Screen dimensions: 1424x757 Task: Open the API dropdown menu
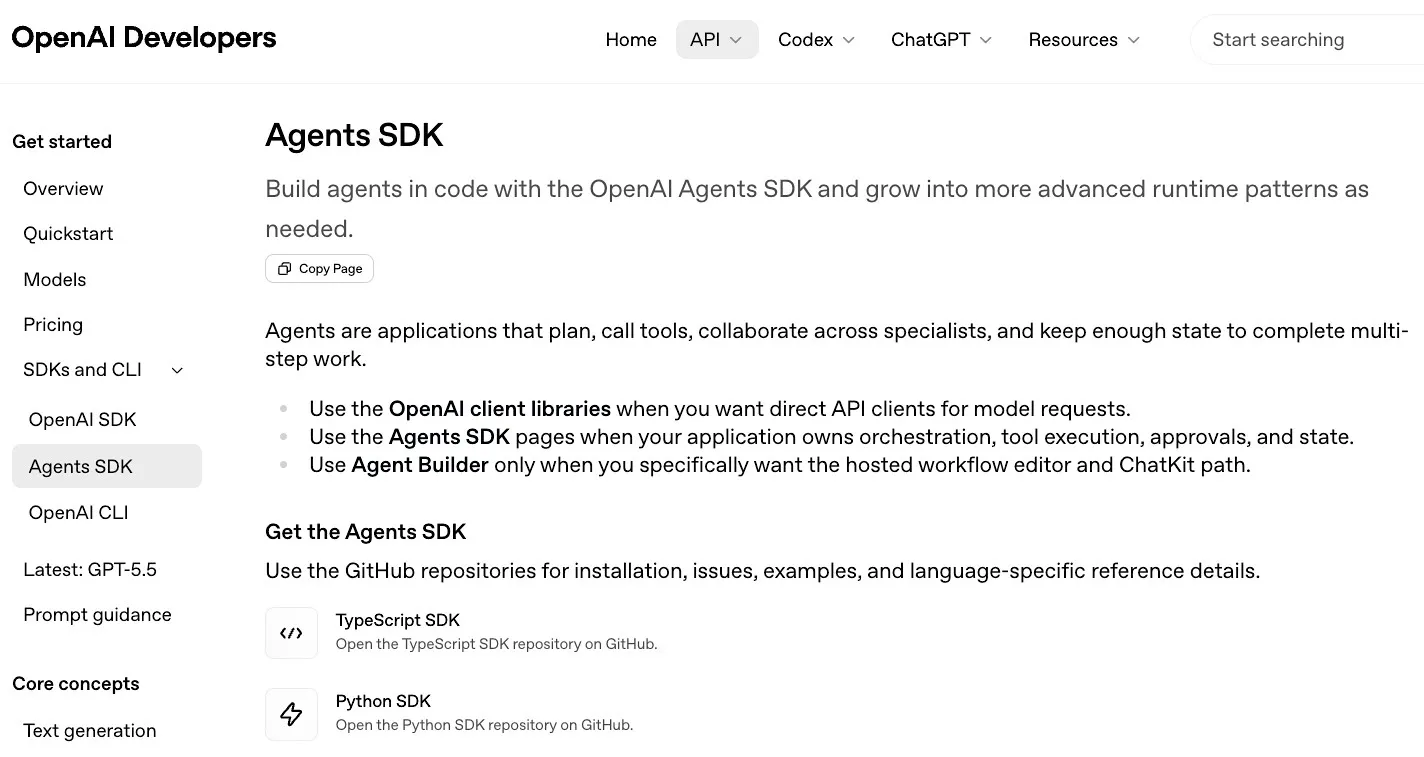point(717,40)
